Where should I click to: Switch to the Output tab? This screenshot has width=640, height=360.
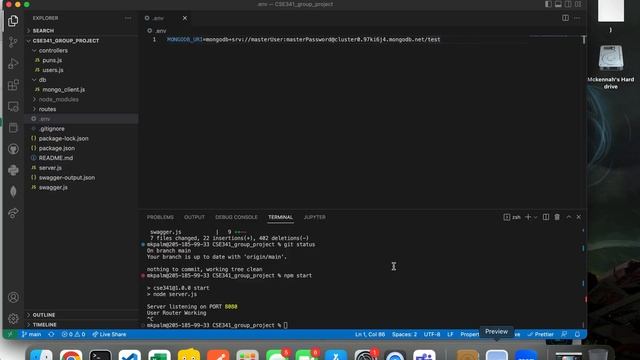pyautogui.click(x=194, y=217)
